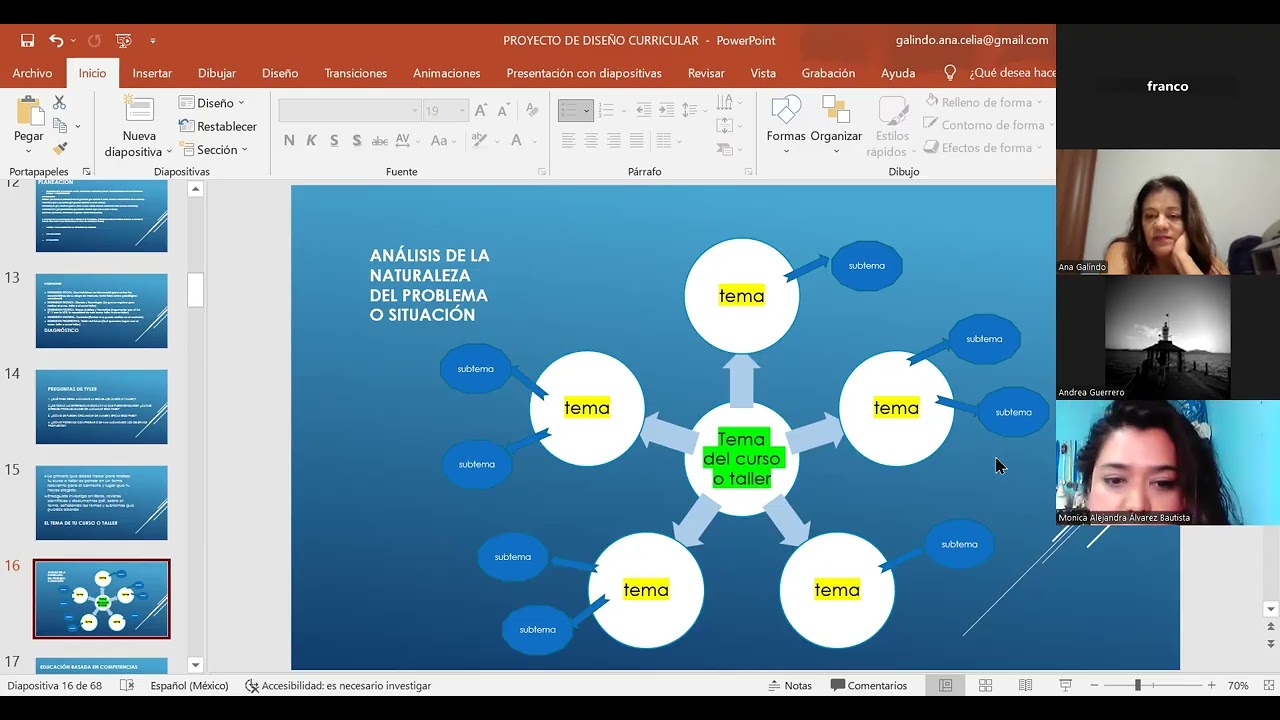Open Efectos de forma menu
Image resolution: width=1280 pixels, height=720 pixels.
click(984, 148)
